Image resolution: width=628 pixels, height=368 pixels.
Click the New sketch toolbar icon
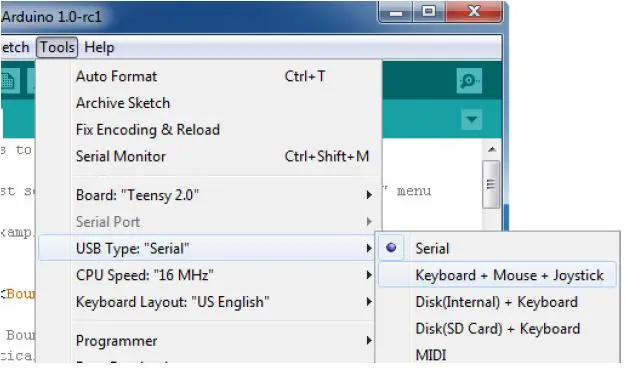[x=9, y=81]
